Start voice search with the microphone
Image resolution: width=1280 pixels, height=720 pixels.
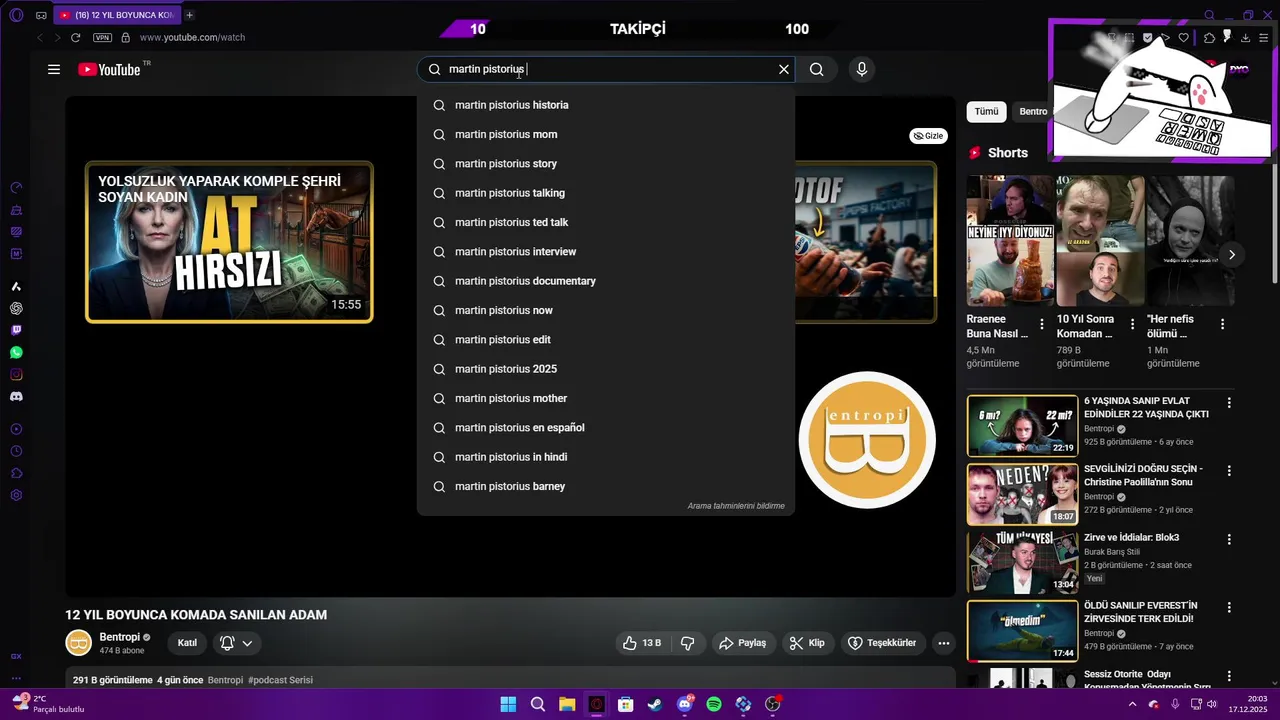(862, 69)
